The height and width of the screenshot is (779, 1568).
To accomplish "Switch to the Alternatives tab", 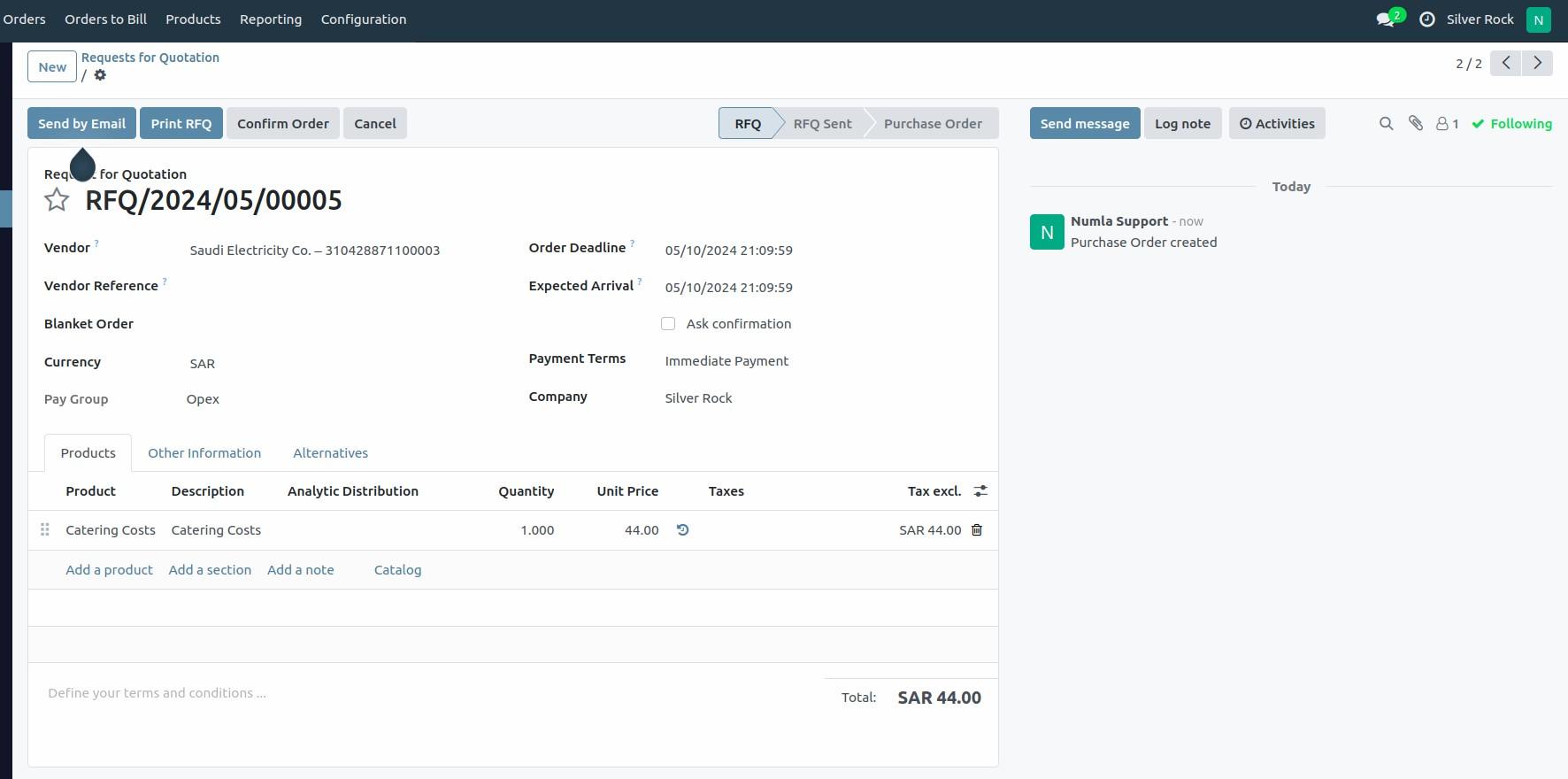I will click(x=330, y=453).
